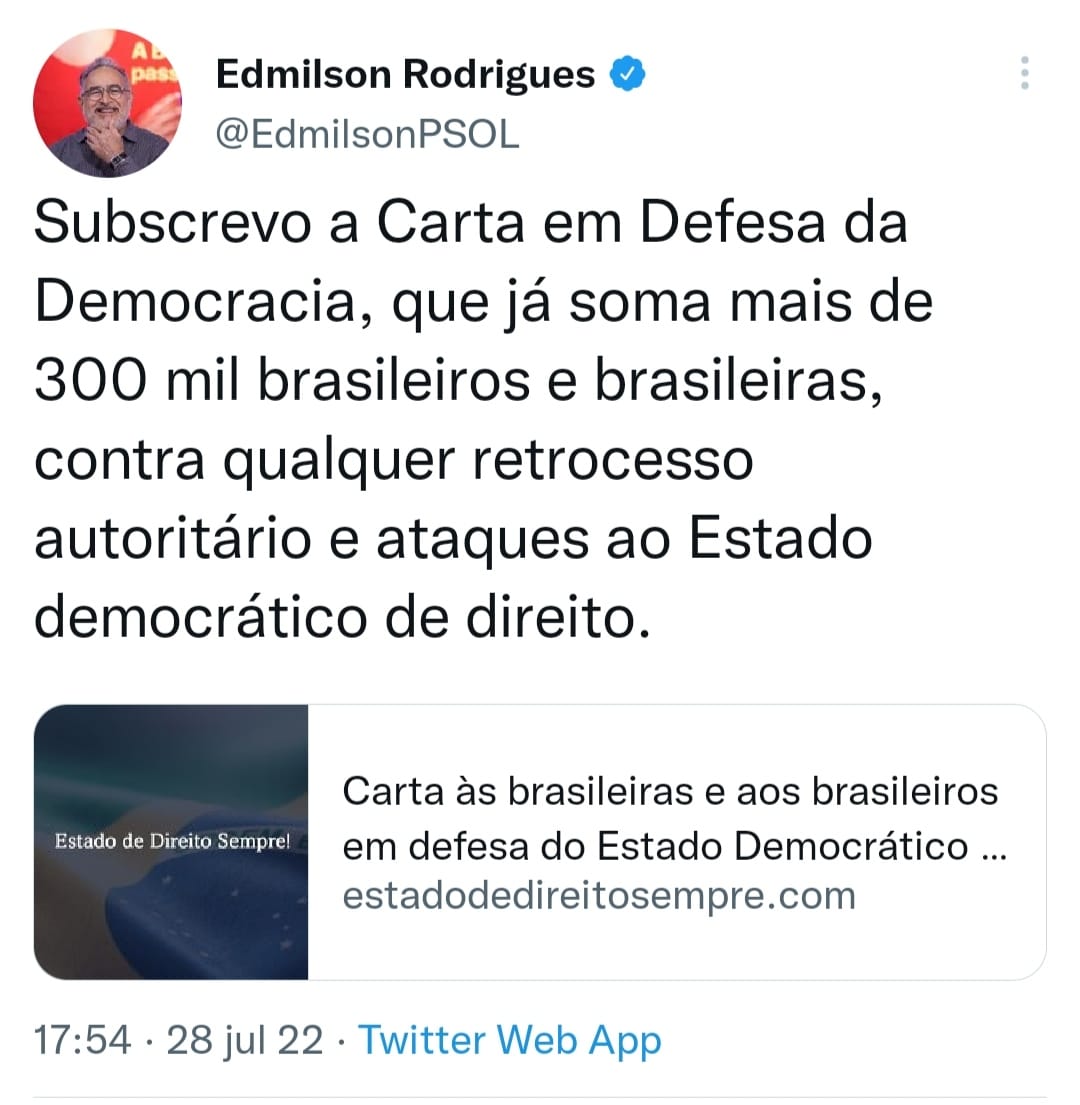This screenshot has width=1080, height=1105.
Task: Click the blue verified badge
Action: pos(626,73)
